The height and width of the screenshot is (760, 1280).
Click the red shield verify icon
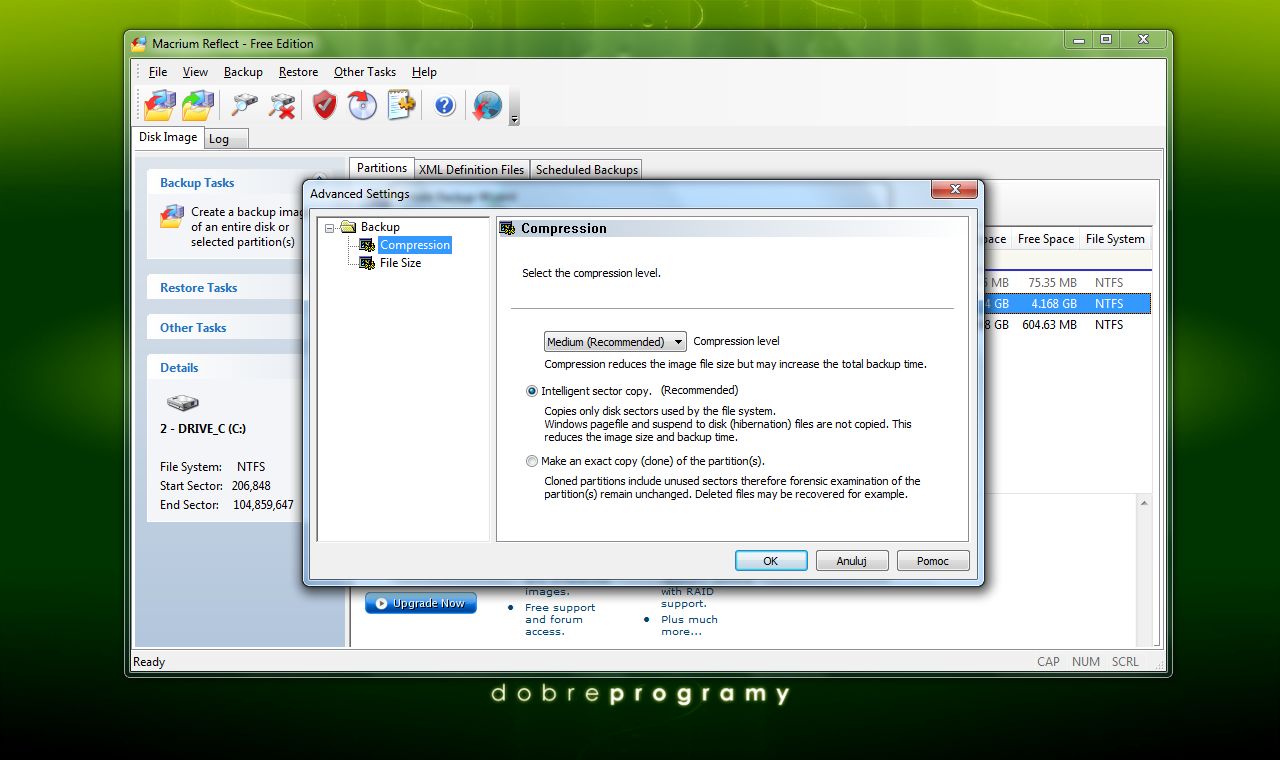(x=325, y=104)
